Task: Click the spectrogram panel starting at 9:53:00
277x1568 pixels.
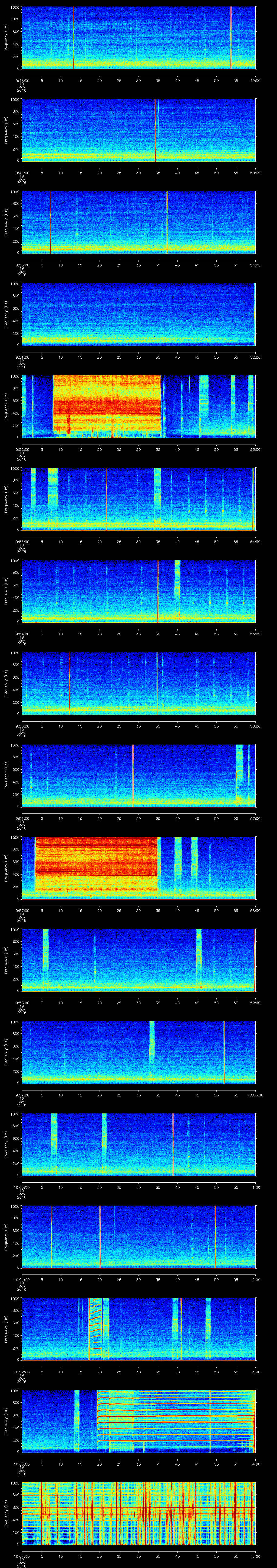Action: 138,499
